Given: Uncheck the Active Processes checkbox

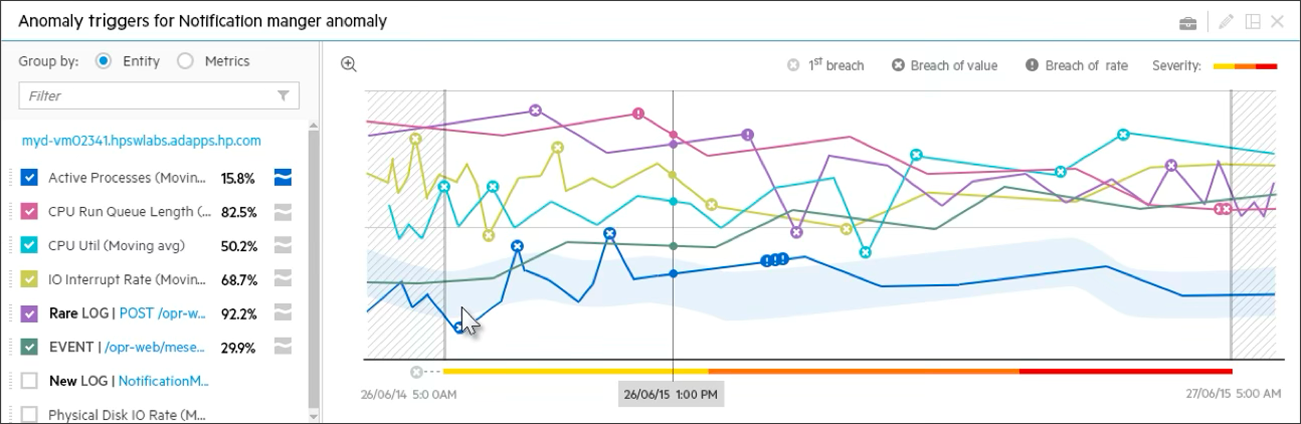Looking at the screenshot, I should click(29, 178).
